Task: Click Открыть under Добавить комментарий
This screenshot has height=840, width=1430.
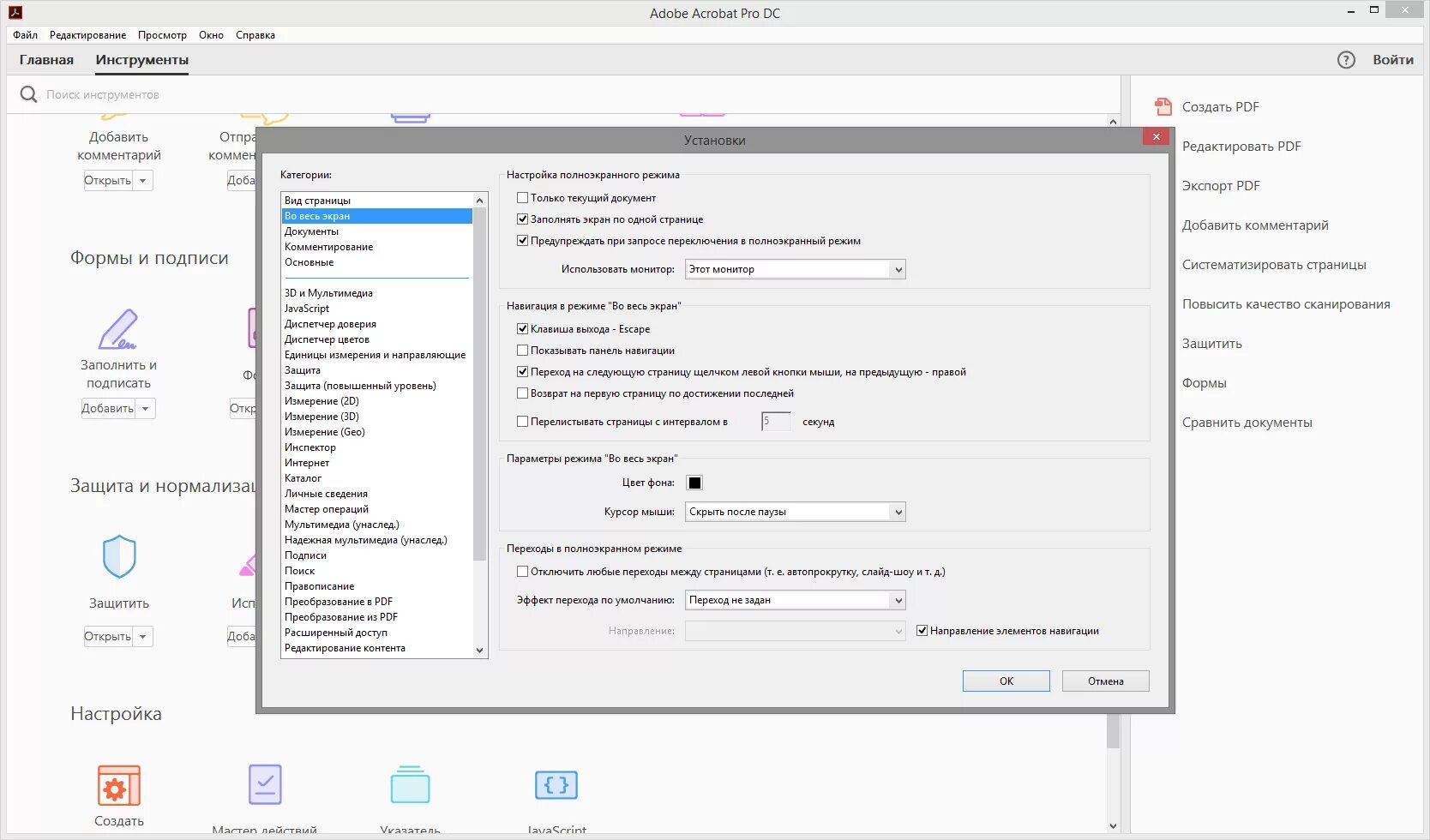Action: tap(108, 181)
